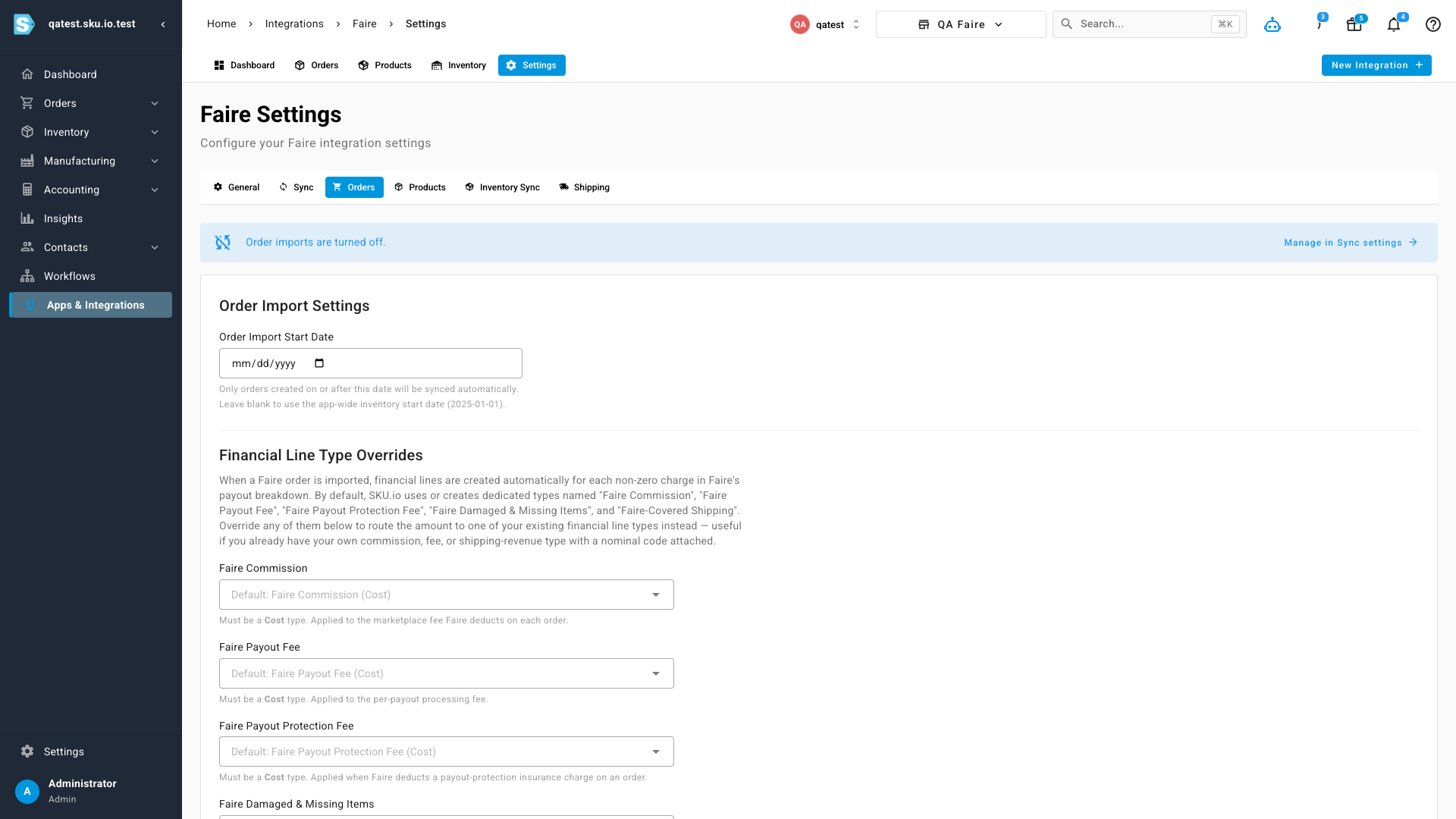This screenshot has height=819, width=1456.
Task: Open the qatest account switcher
Action: [x=825, y=24]
